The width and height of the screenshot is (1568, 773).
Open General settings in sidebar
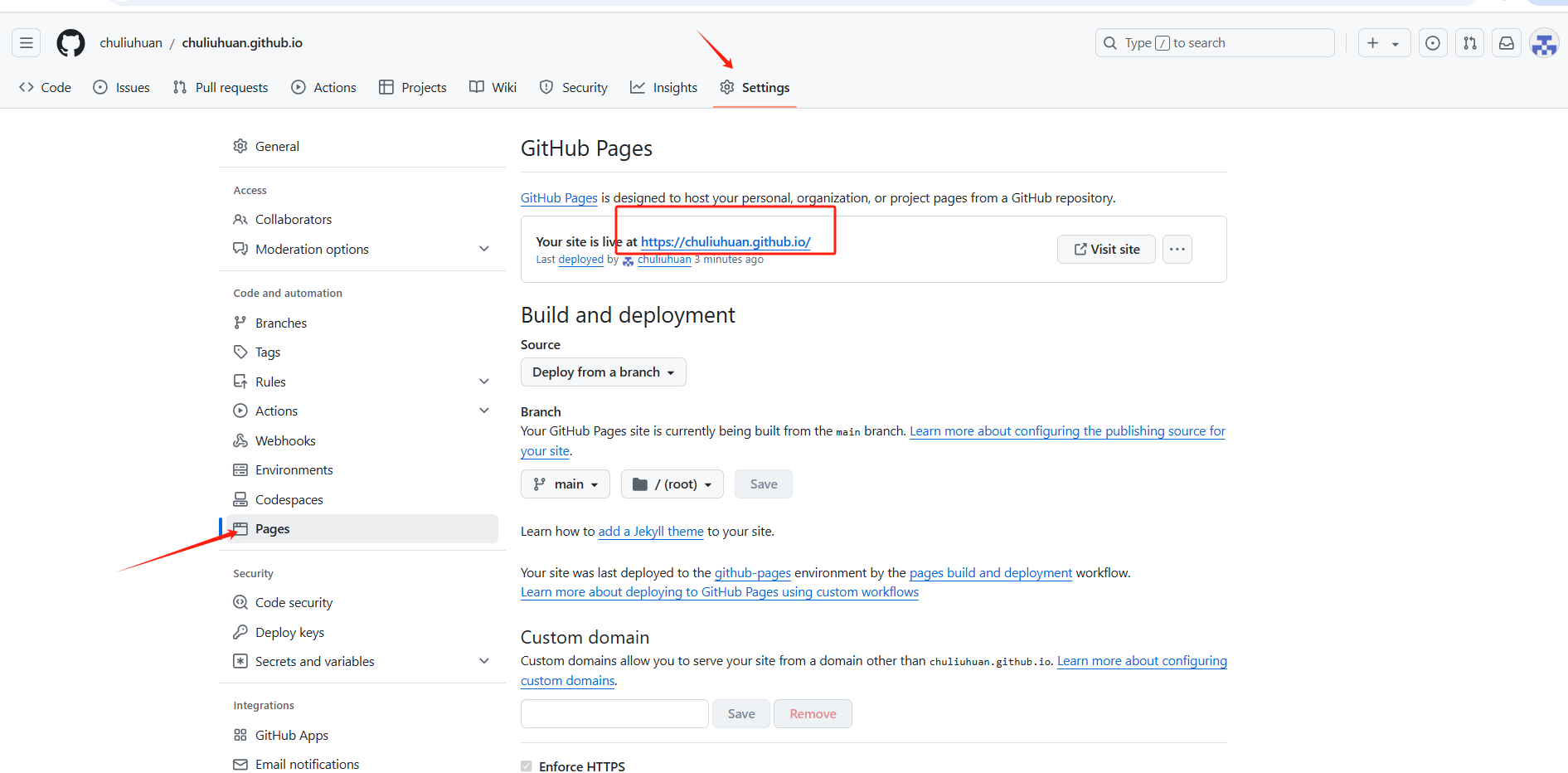tap(362, 146)
